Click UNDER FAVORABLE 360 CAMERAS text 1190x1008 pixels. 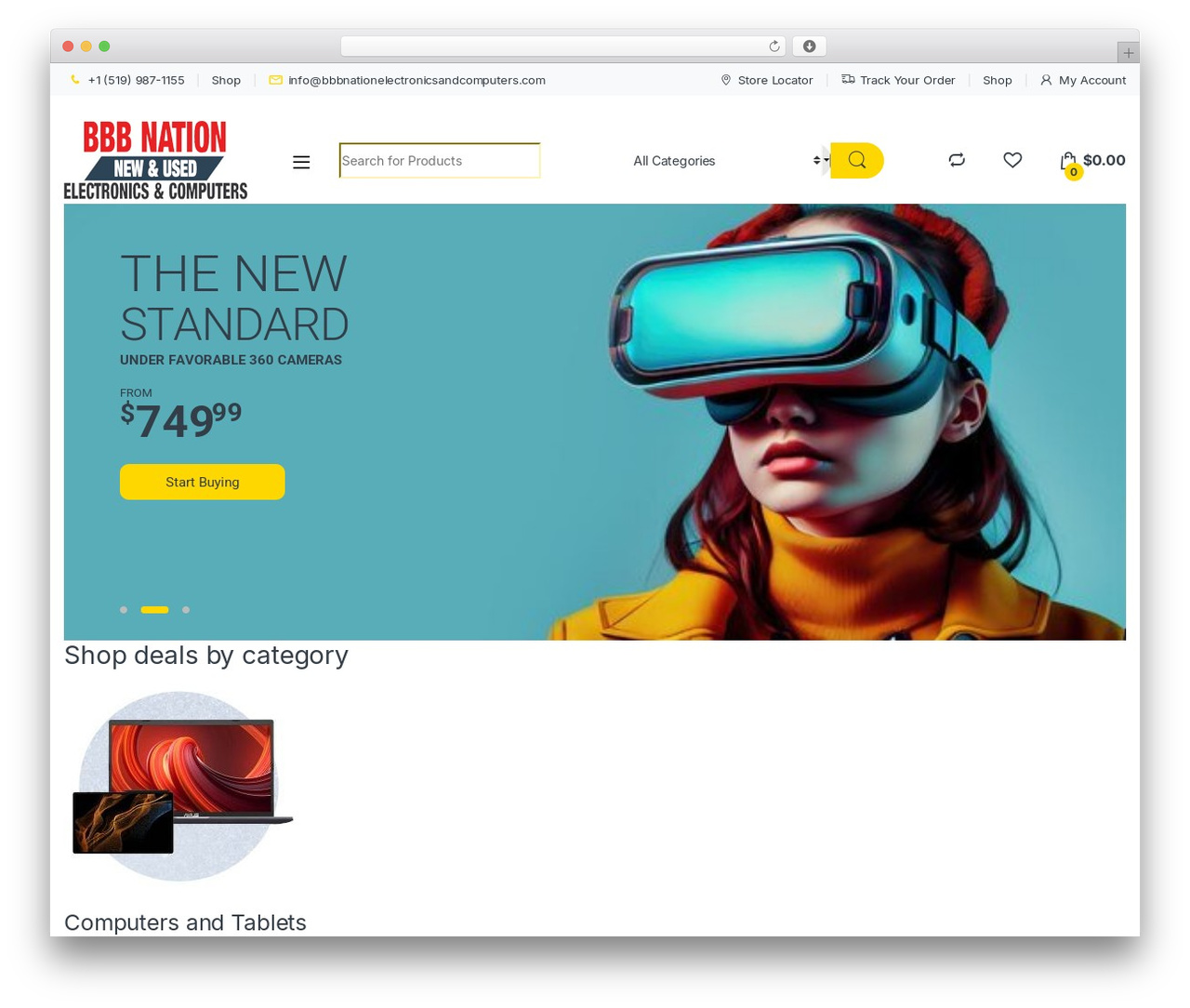tap(231, 360)
